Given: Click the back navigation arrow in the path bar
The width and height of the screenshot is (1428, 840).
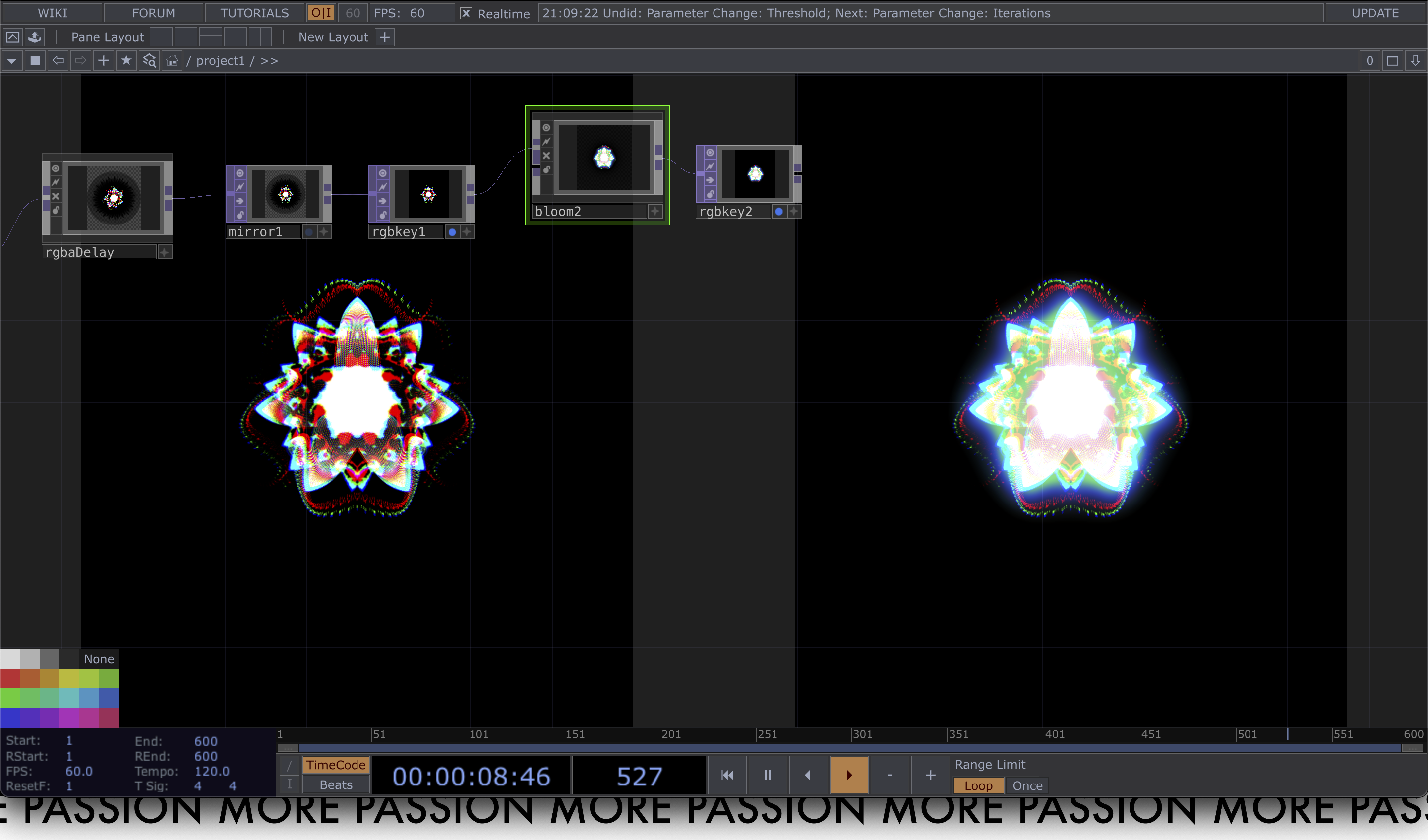Looking at the screenshot, I should pyautogui.click(x=58, y=60).
